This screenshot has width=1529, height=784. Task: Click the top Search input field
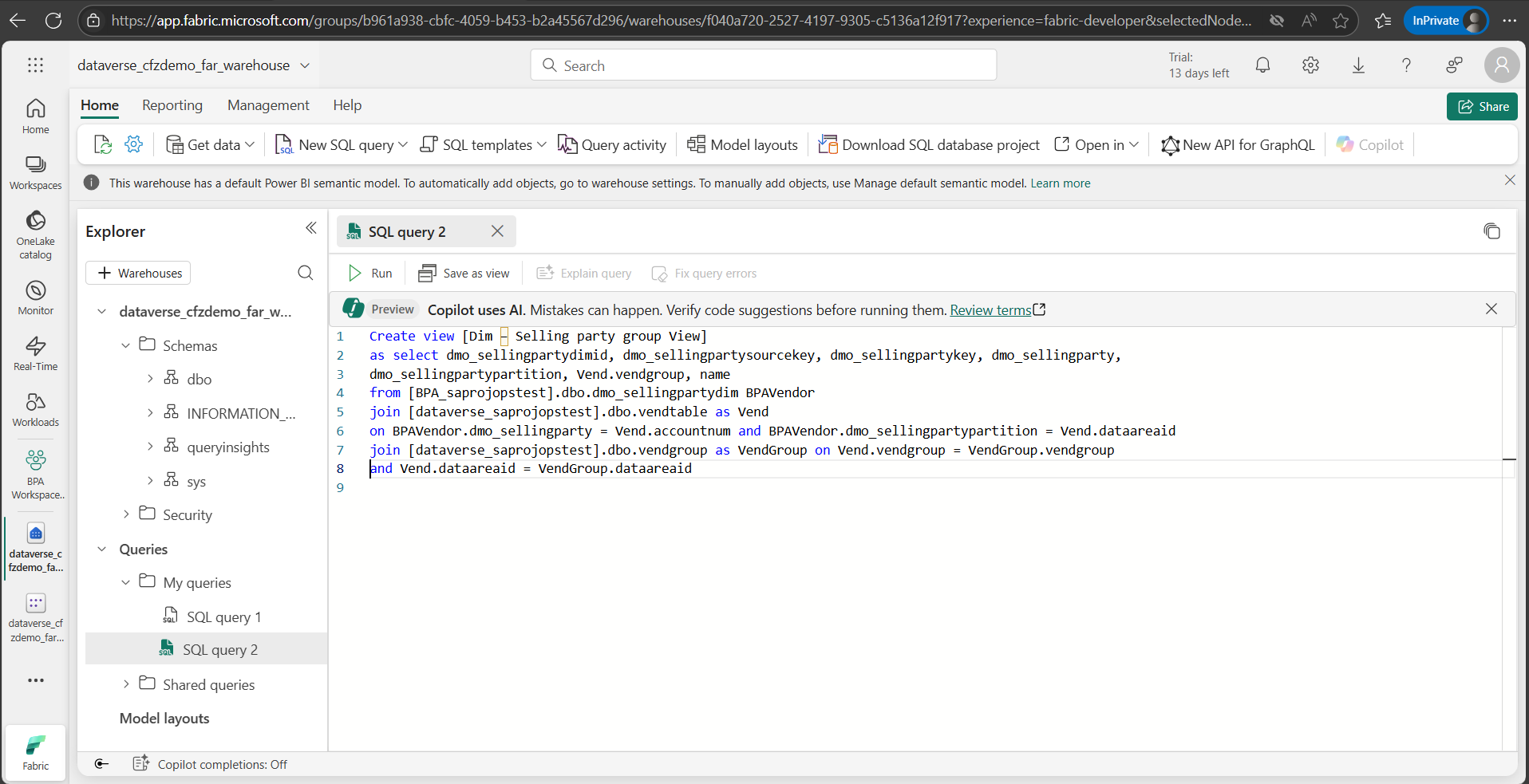point(763,65)
